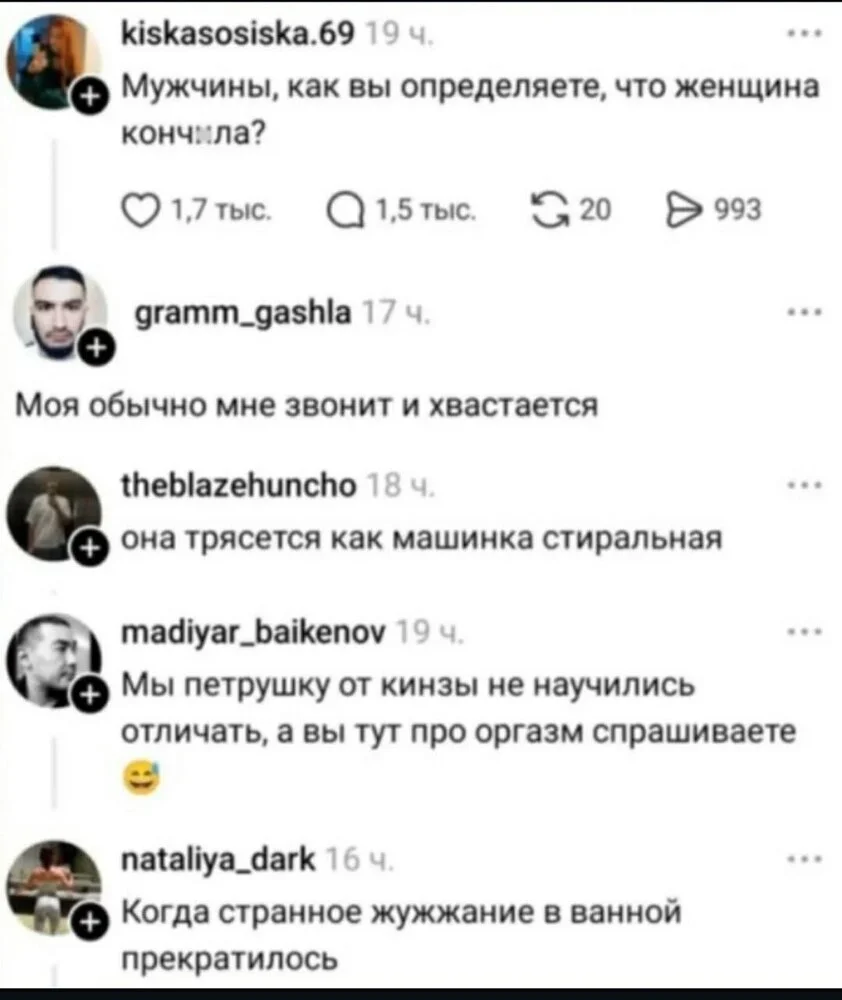This screenshot has width=842, height=1000.
Task: View the nataliya_dark profile picture
Action: (54, 887)
